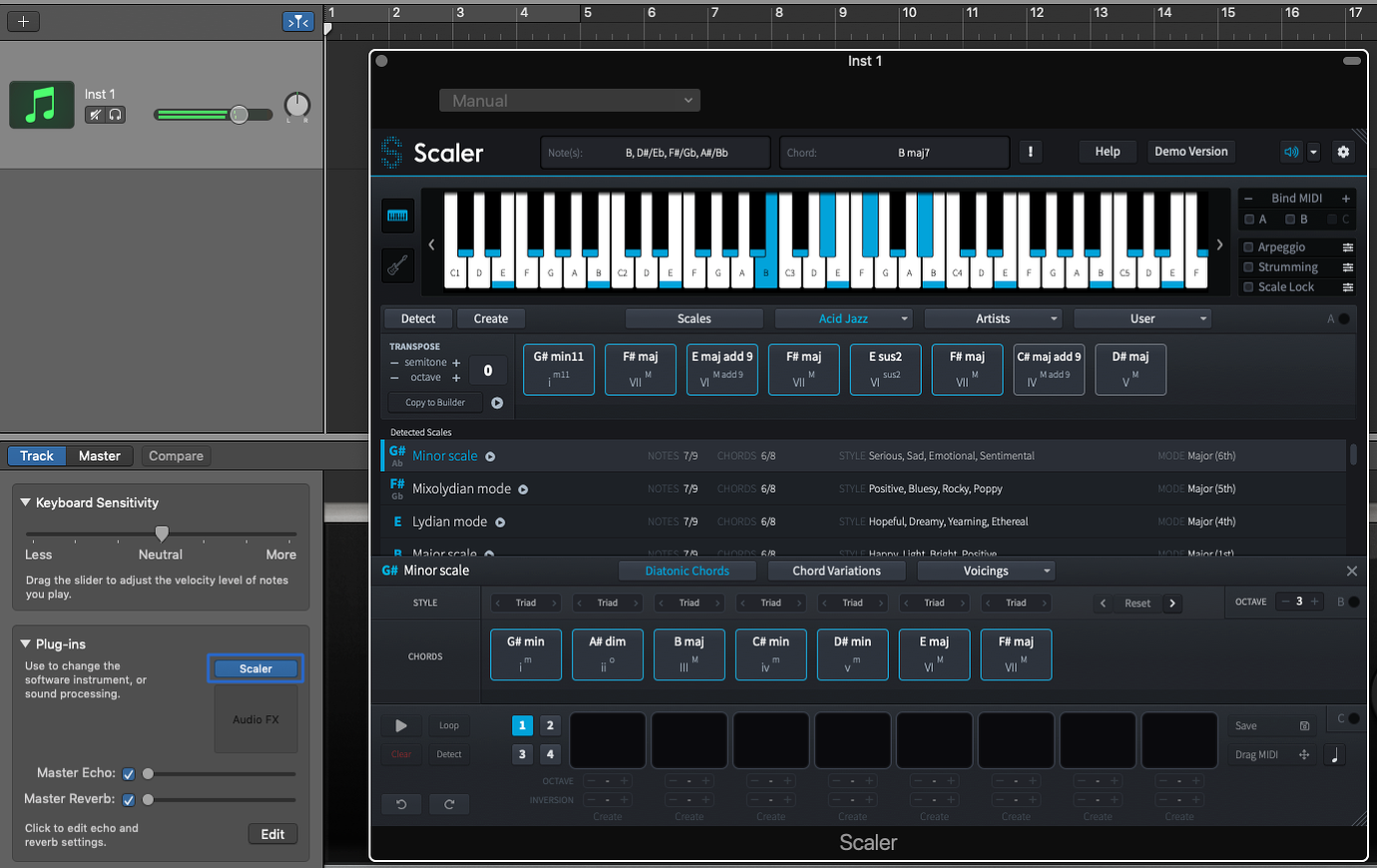Select the Chord Variations tab
Image resolution: width=1377 pixels, height=868 pixels.
[836, 571]
